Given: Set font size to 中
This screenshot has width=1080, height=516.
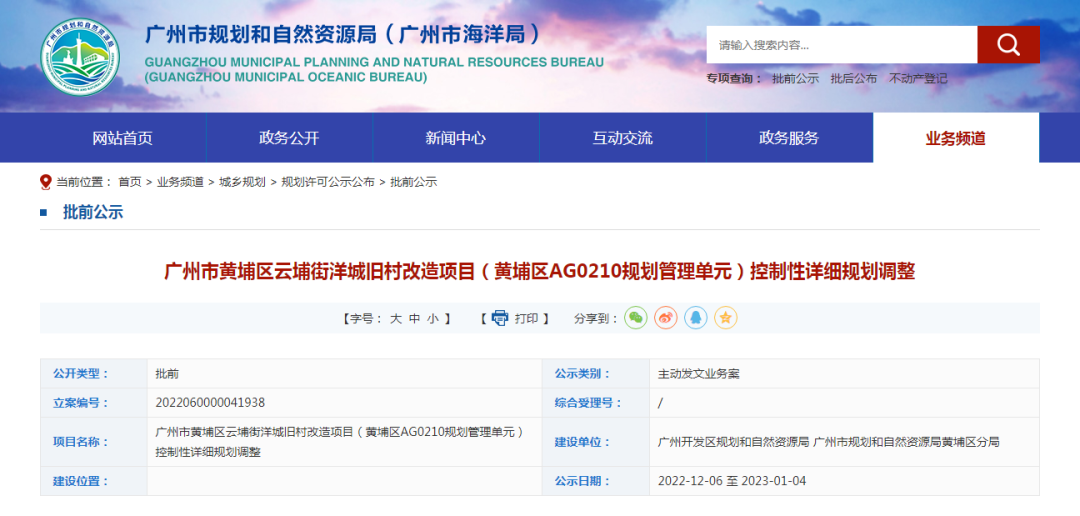Looking at the screenshot, I should pyautogui.click(x=414, y=318).
